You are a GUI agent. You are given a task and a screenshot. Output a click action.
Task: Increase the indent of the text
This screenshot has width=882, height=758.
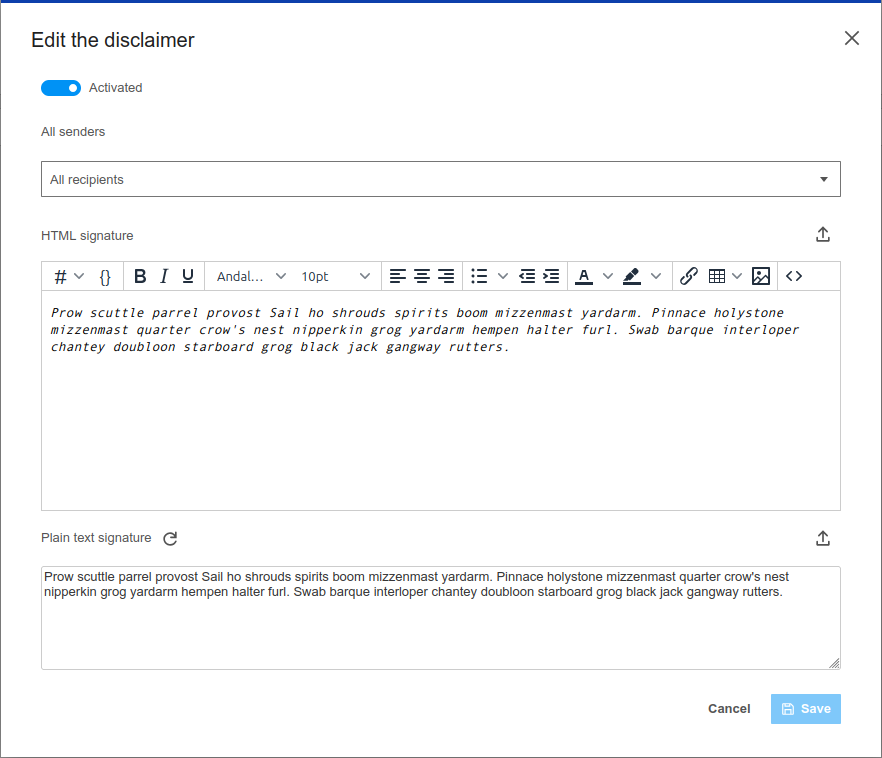(551, 276)
